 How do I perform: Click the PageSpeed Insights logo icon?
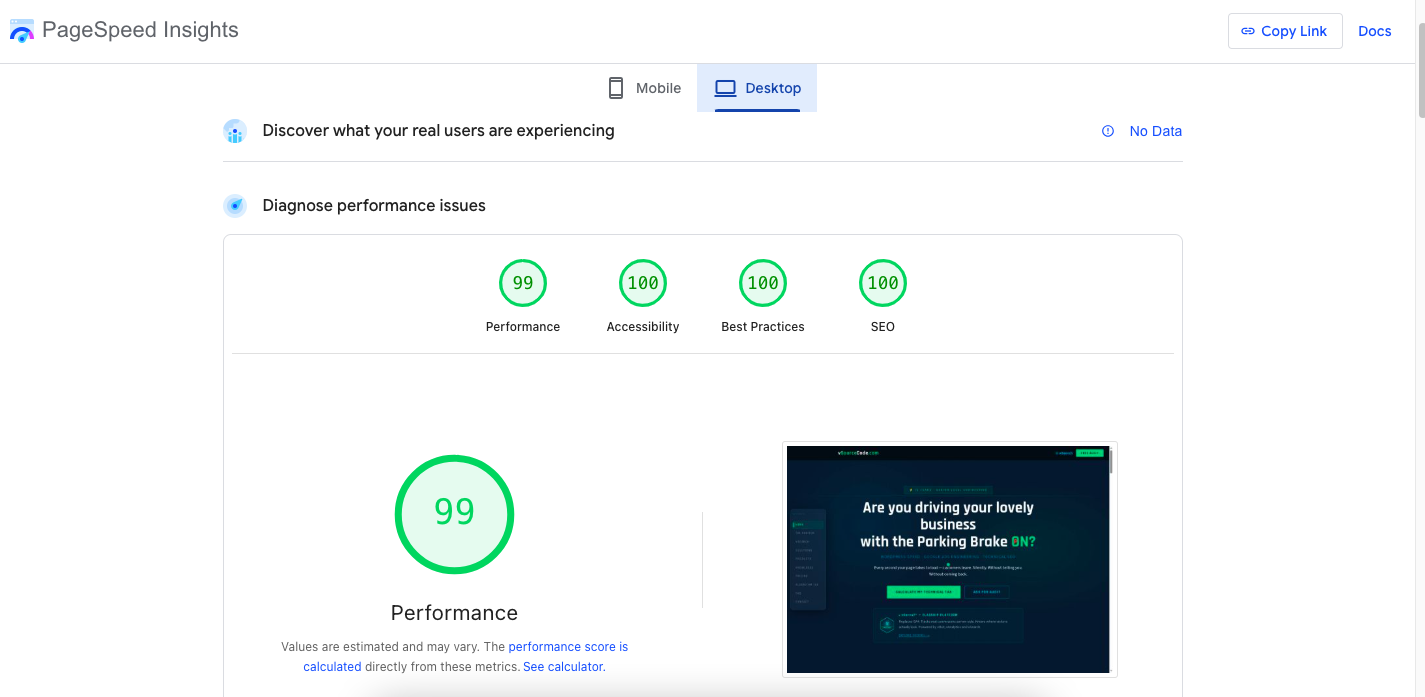22,30
